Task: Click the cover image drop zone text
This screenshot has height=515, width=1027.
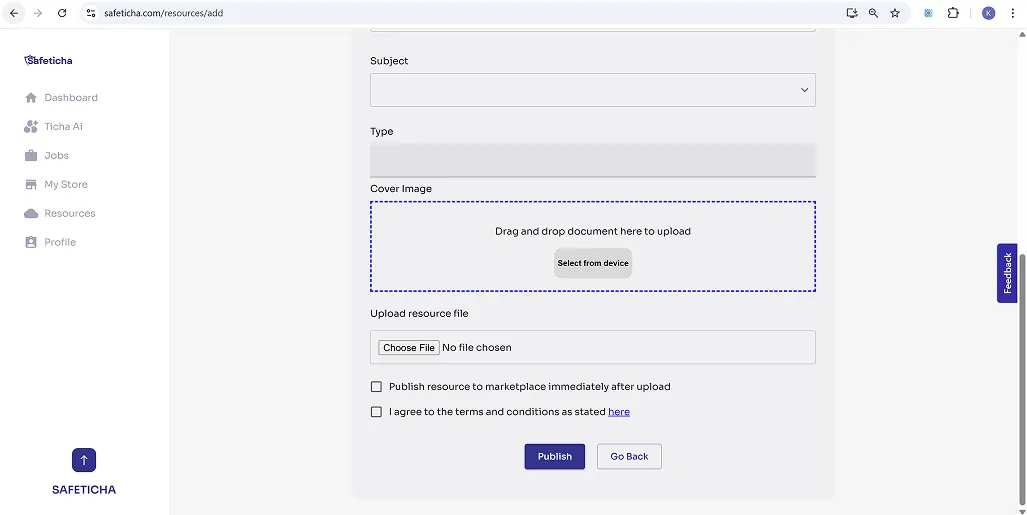Action: (593, 231)
